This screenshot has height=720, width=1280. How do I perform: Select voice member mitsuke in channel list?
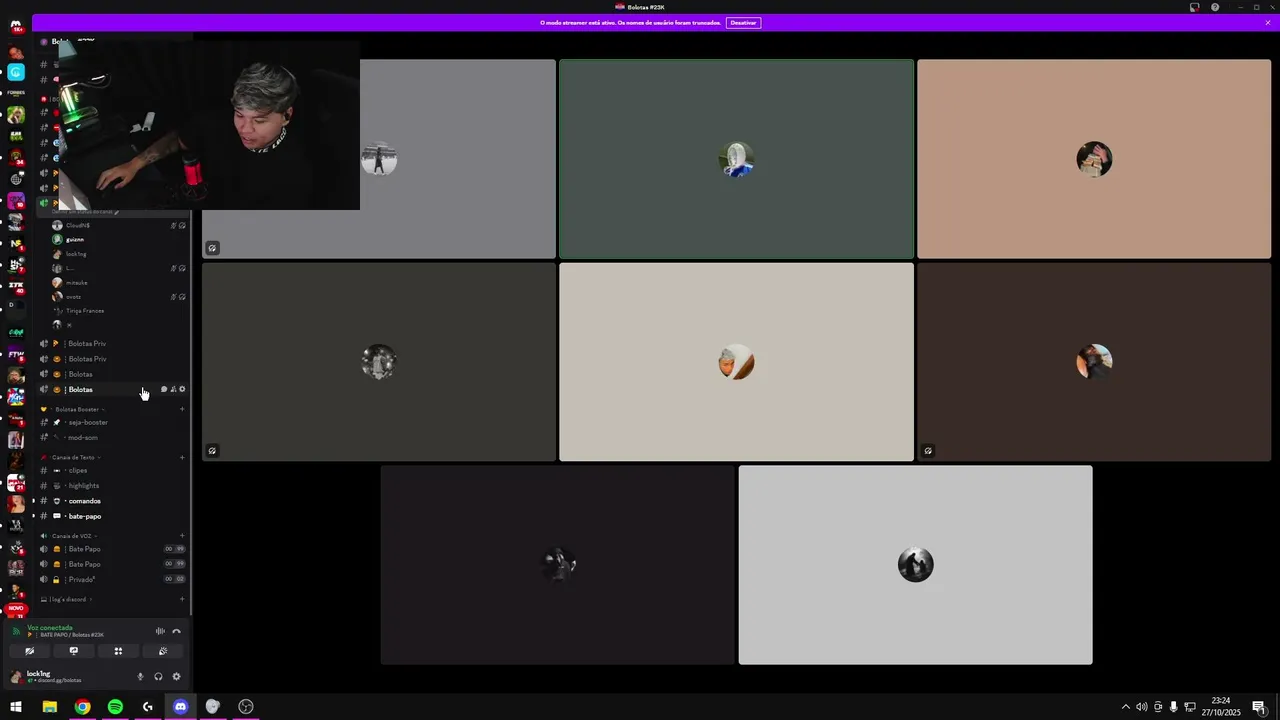pos(118,283)
